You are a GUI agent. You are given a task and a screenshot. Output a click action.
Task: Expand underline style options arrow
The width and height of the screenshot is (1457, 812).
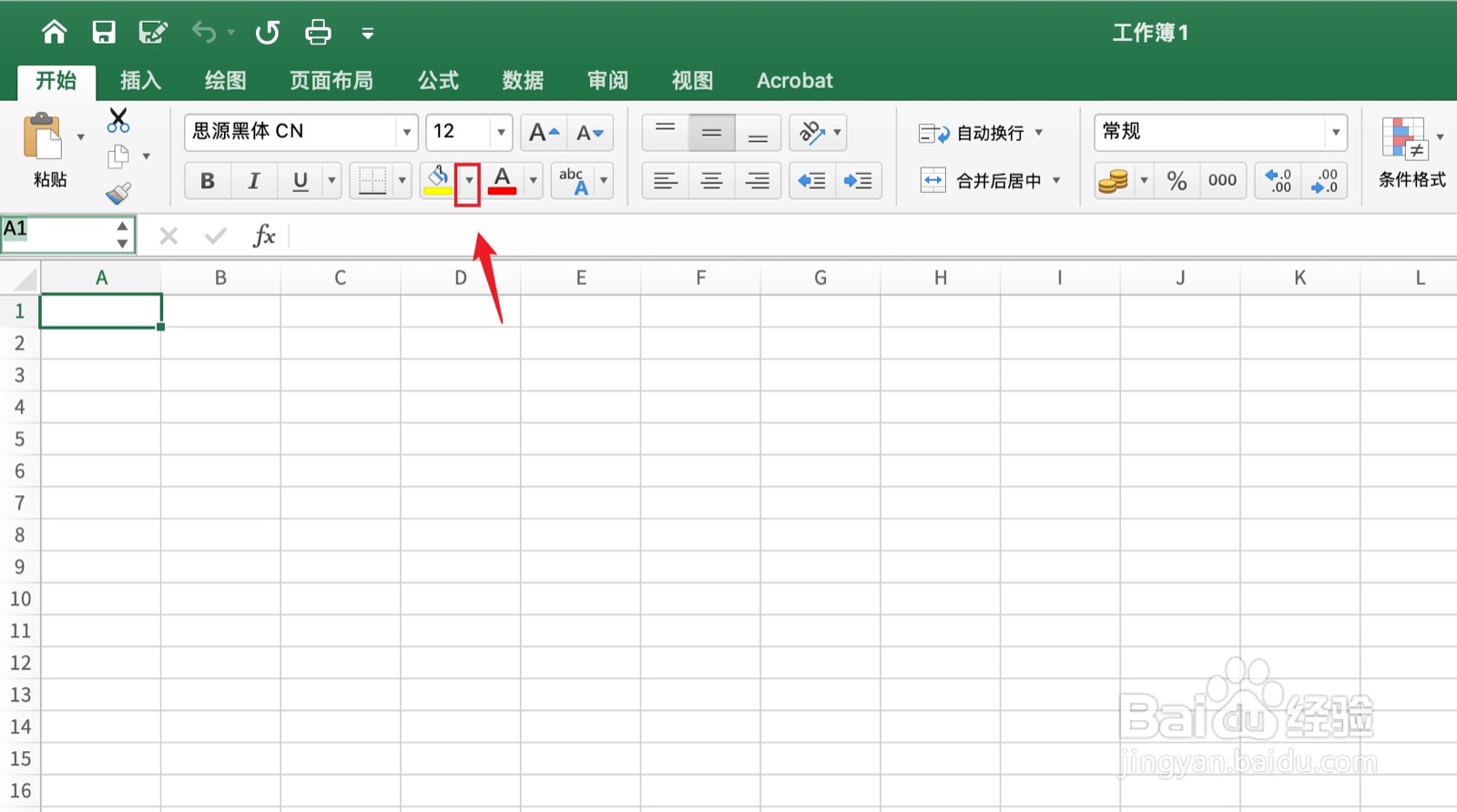[331, 181]
